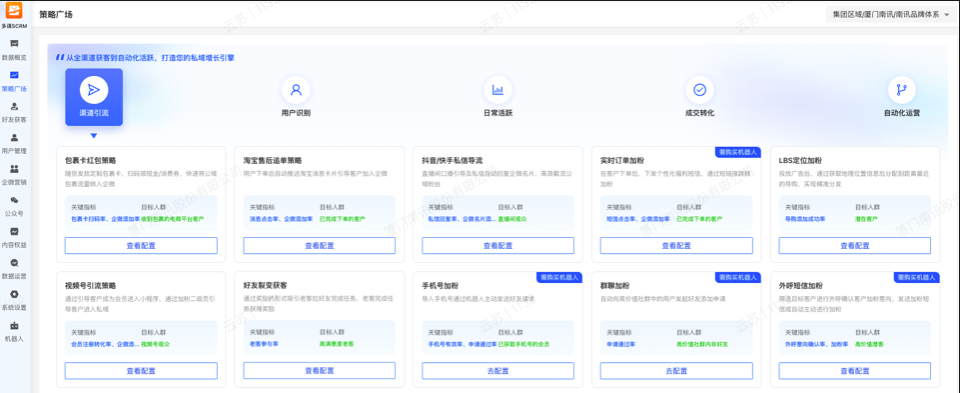This screenshot has height=393, width=960.
Task: Click the 手机号加粉 card title
Action: click(440, 286)
